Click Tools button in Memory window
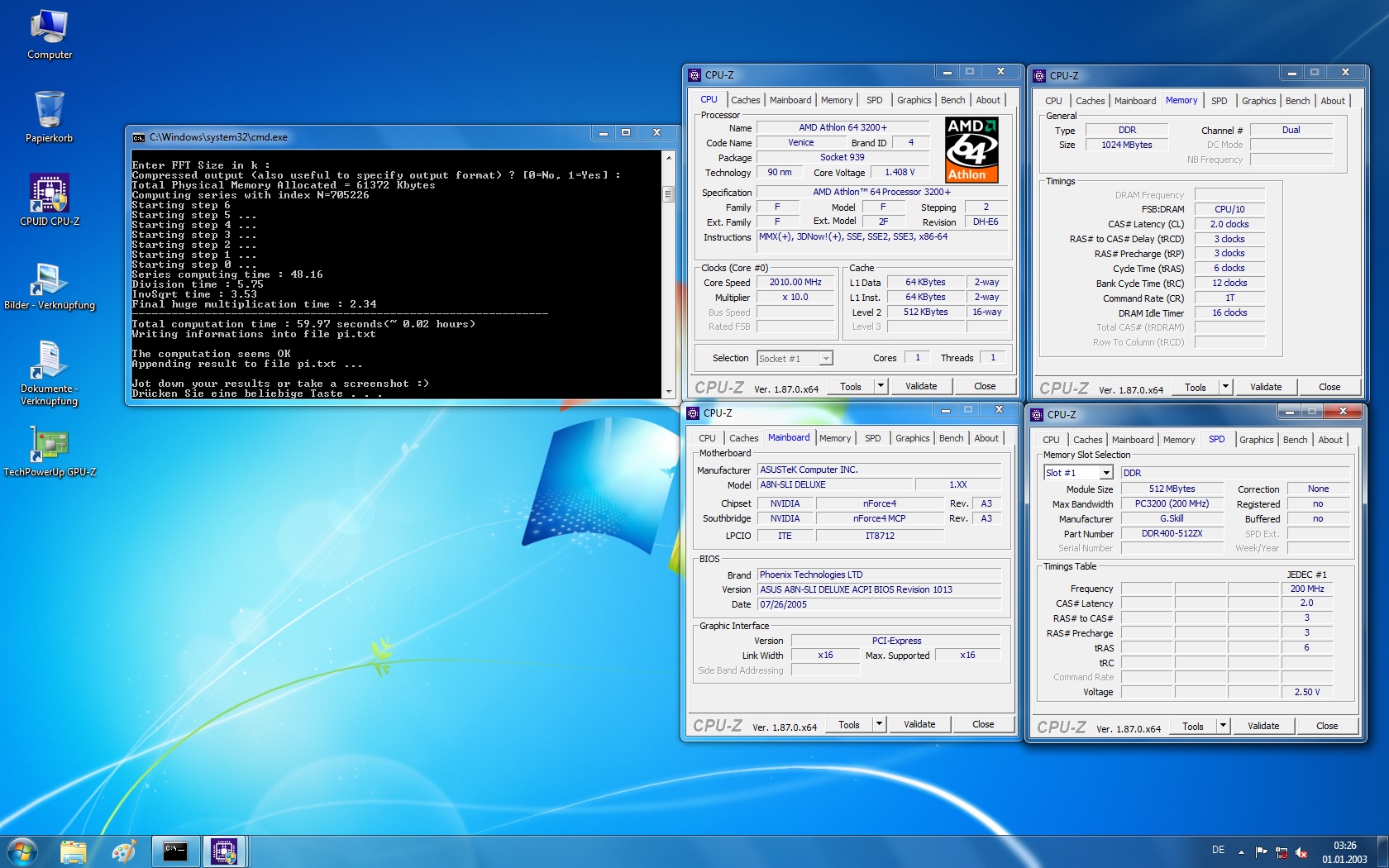 pyautogui.click(x=1195, y=387)
